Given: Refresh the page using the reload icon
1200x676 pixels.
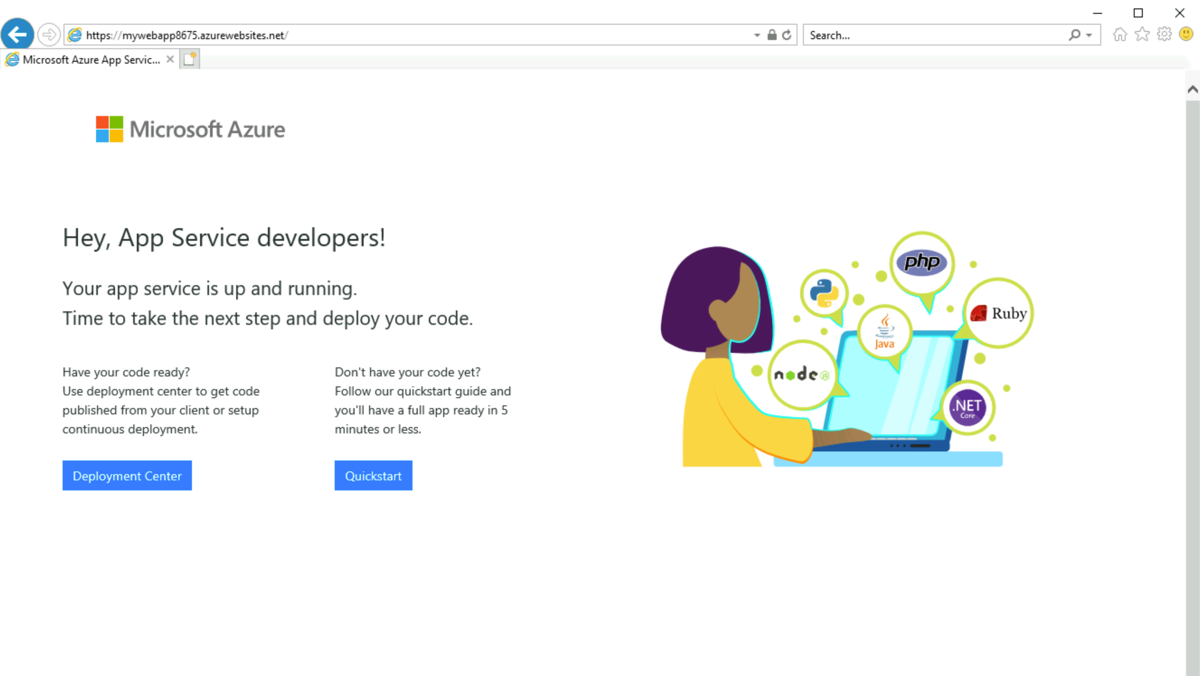Looking at the screenshot, I should [x=786, y=33].
